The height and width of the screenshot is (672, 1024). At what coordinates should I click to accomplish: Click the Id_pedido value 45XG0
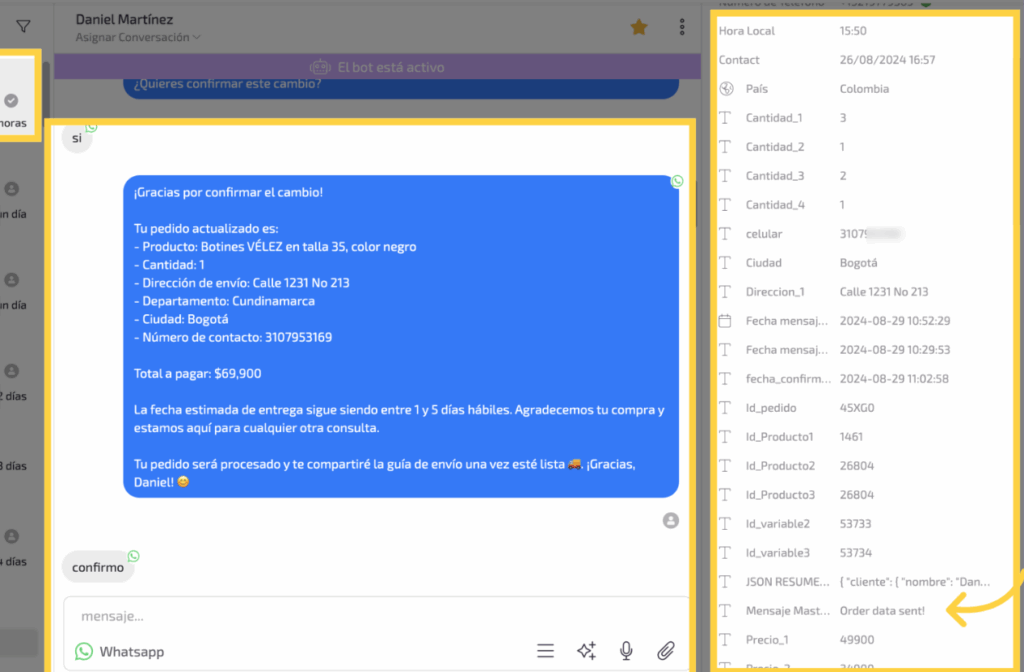coord(857,408)
